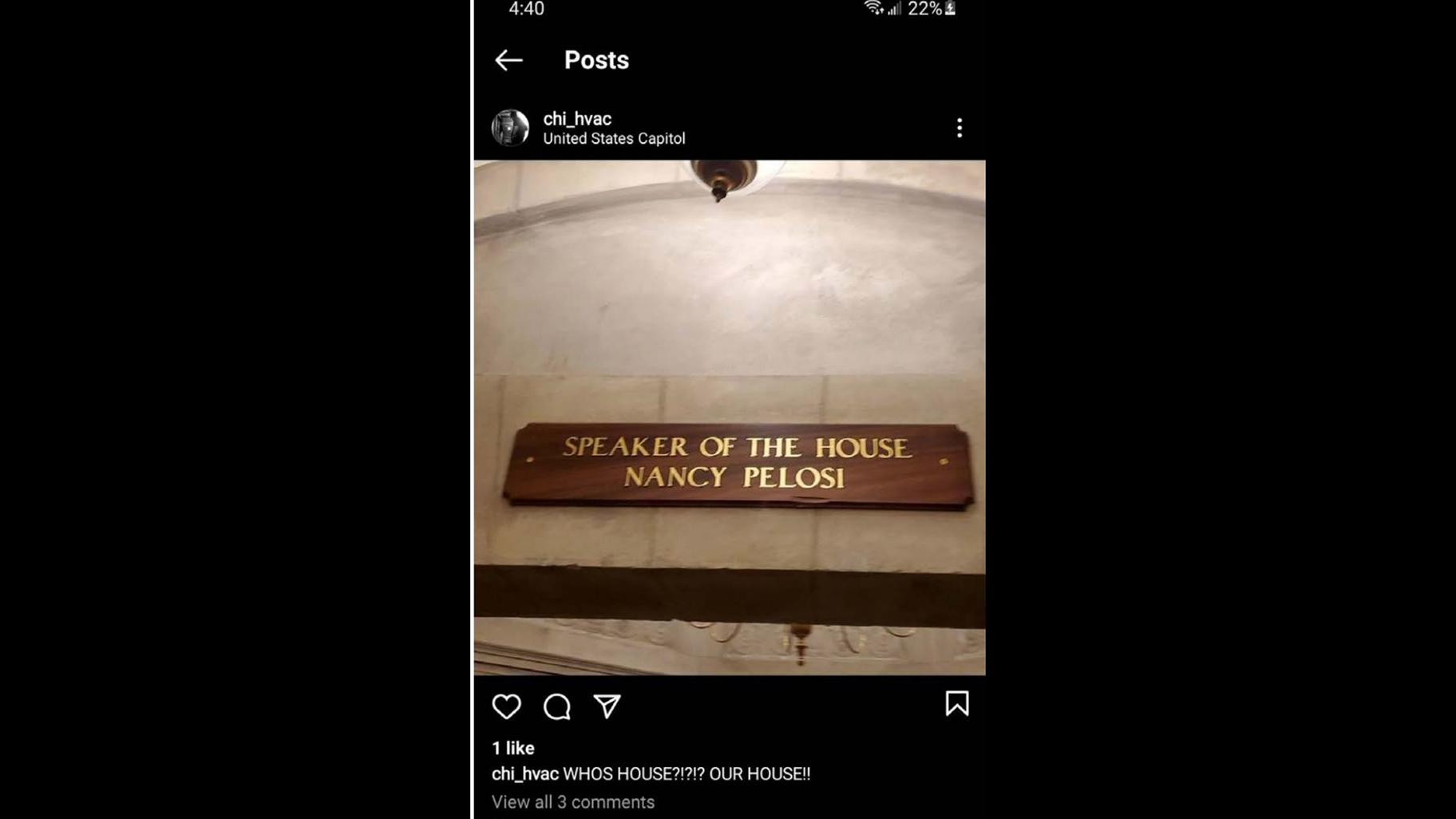Open the chi_hvac name in the caption
Image resolution: width=1456 pixels, height=819 pixels.
[x=524, y=773]
